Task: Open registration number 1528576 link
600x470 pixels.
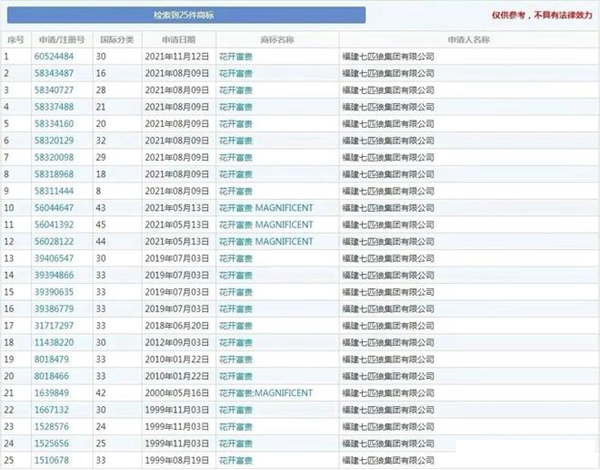Action: 51,427
